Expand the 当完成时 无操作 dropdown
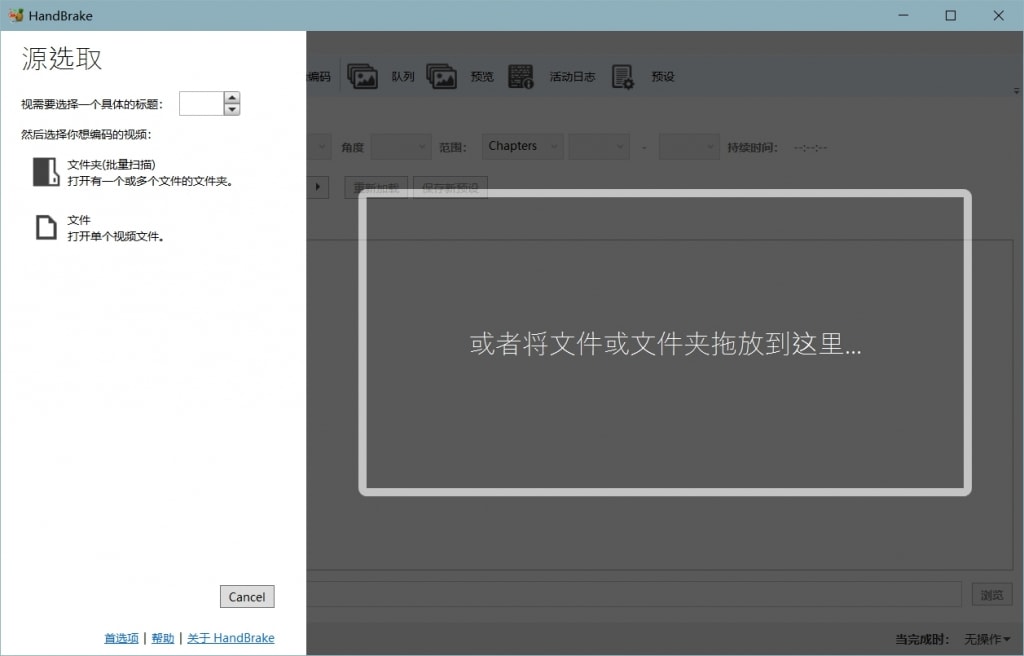1024x656 pixels. (x=987, y=639)
